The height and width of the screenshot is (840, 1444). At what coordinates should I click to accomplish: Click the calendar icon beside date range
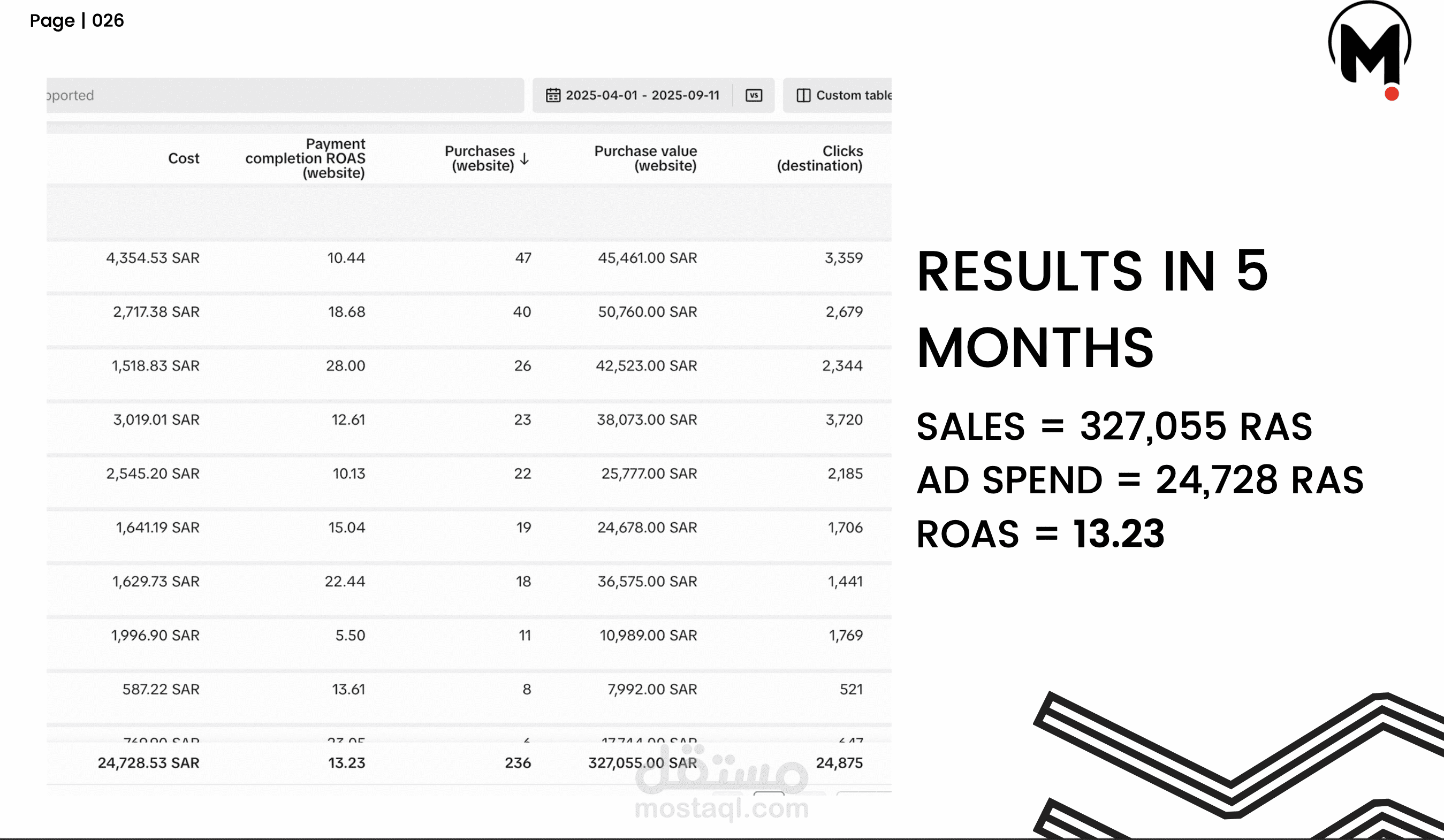point(553,95)
